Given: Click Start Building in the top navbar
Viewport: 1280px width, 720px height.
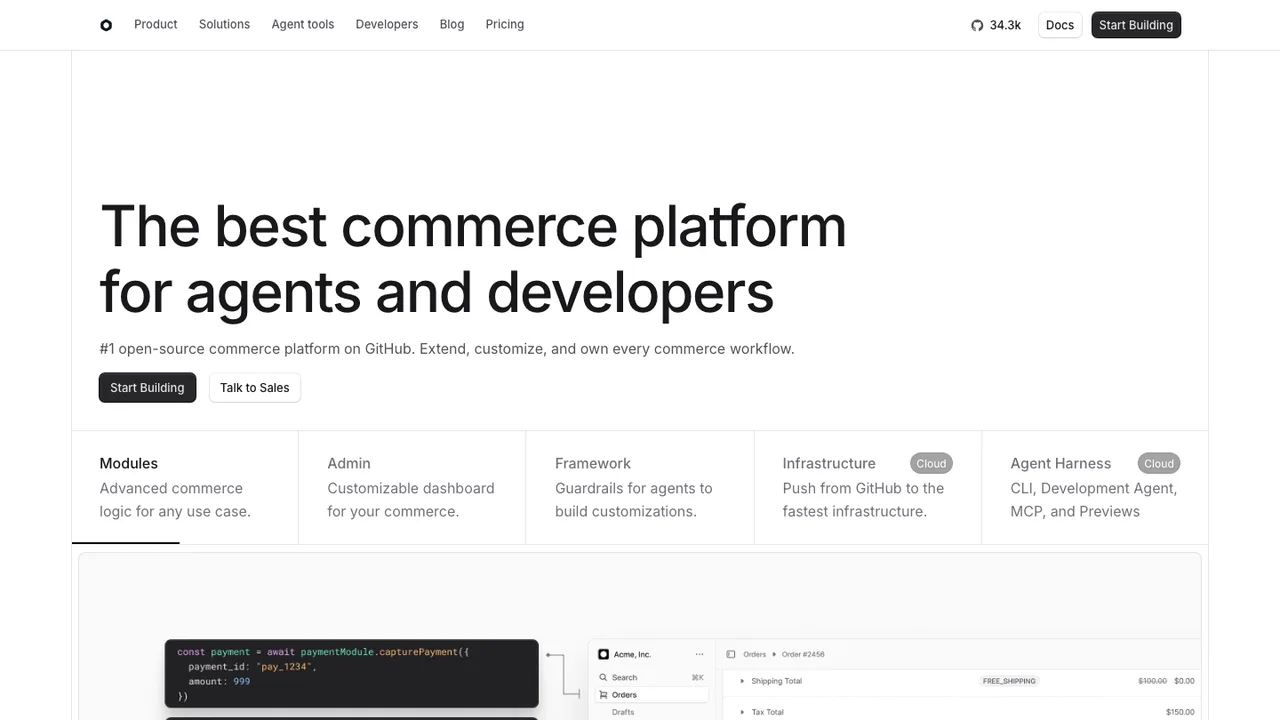Looking at the screenshot, I should (1136, 25).
